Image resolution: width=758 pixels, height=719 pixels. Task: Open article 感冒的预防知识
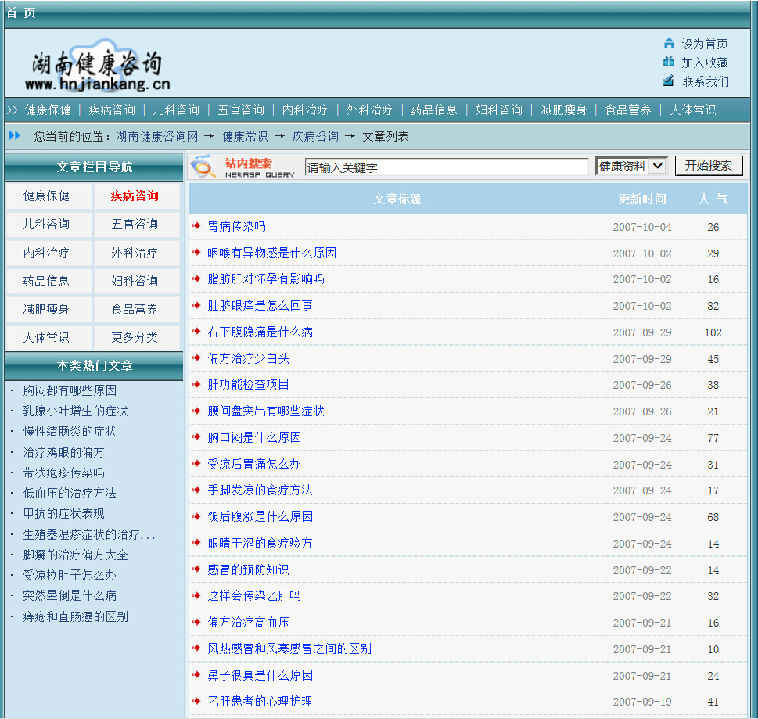[248, 570]
